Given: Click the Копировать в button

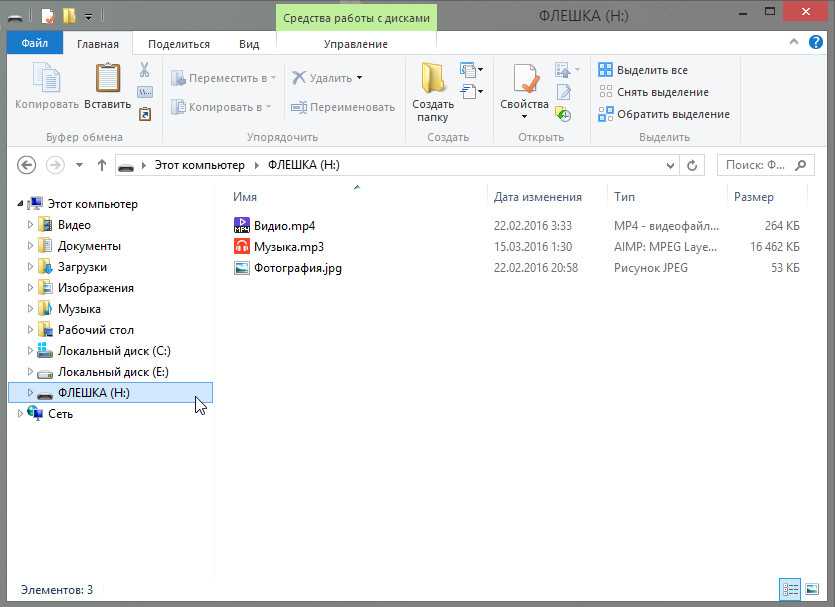Looking at the screenshot, I should [221, 107].
